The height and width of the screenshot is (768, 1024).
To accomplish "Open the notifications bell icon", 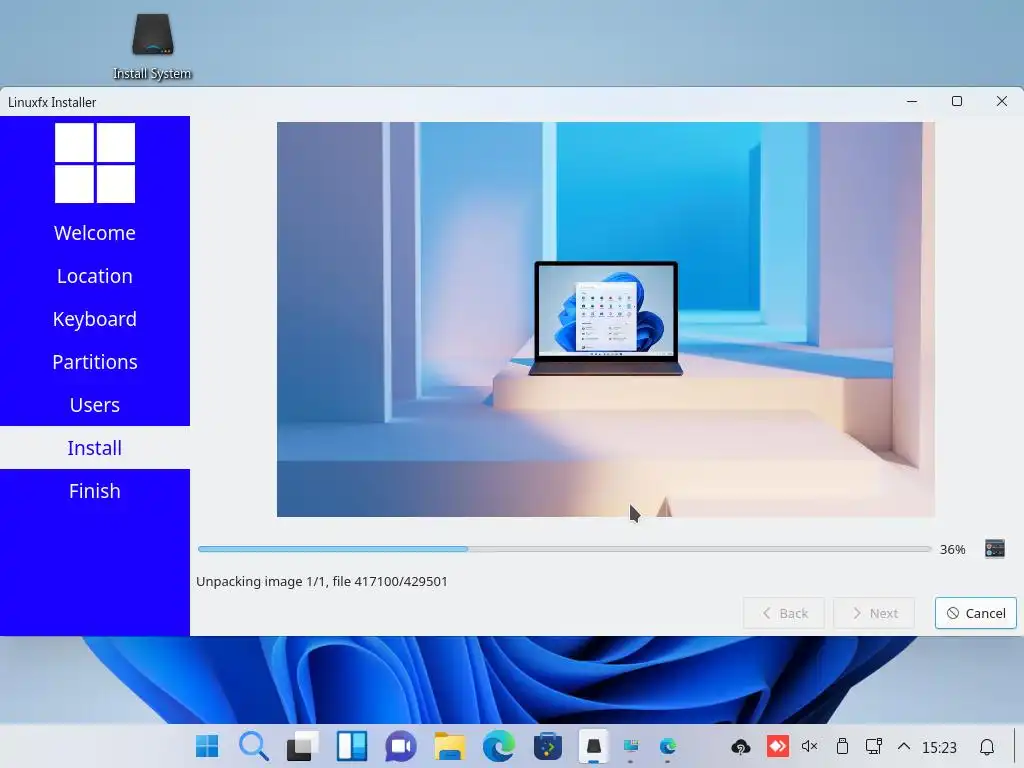I will (x=987, y=746).
